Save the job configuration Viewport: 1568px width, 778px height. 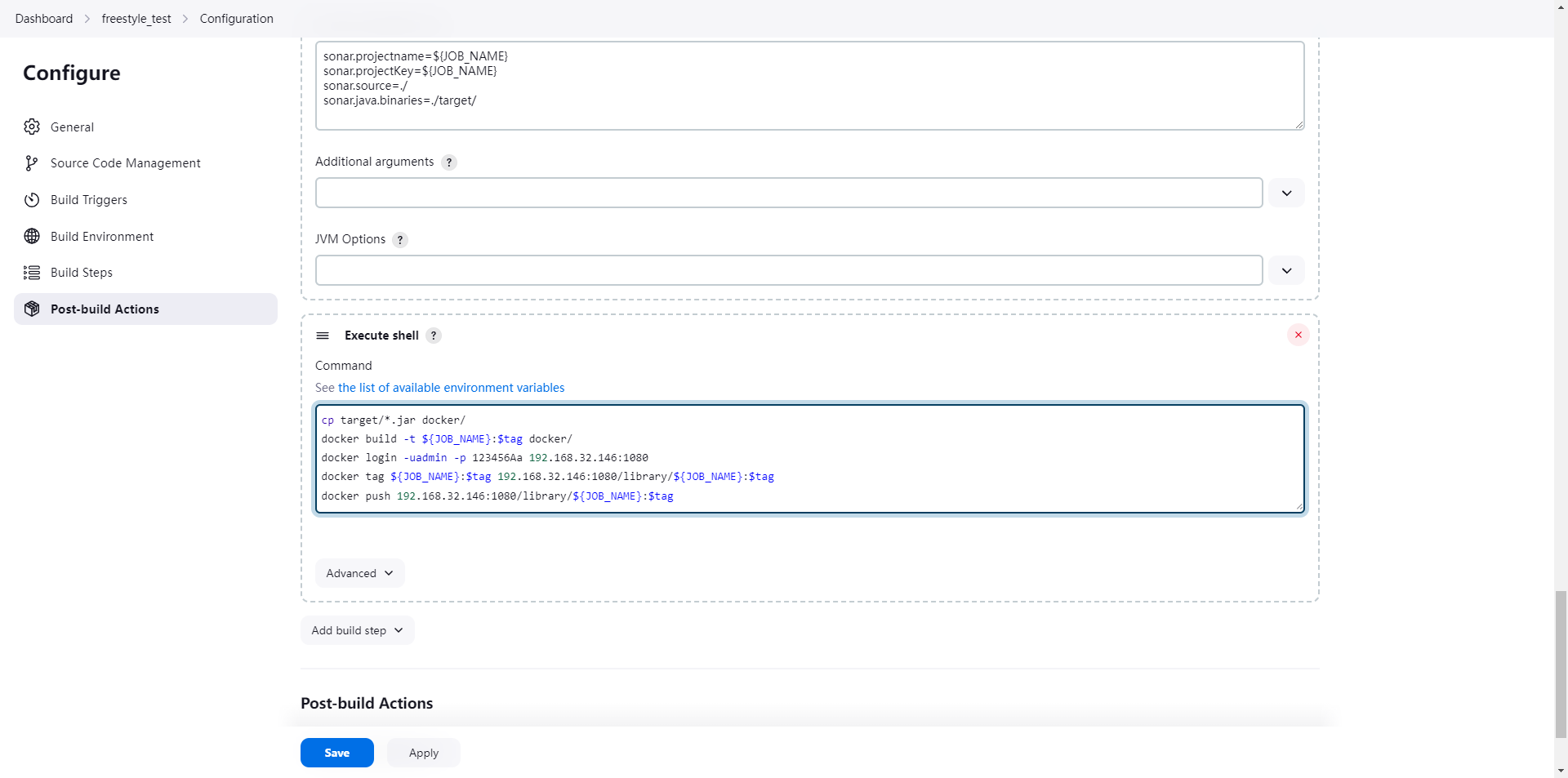(336, 753)
